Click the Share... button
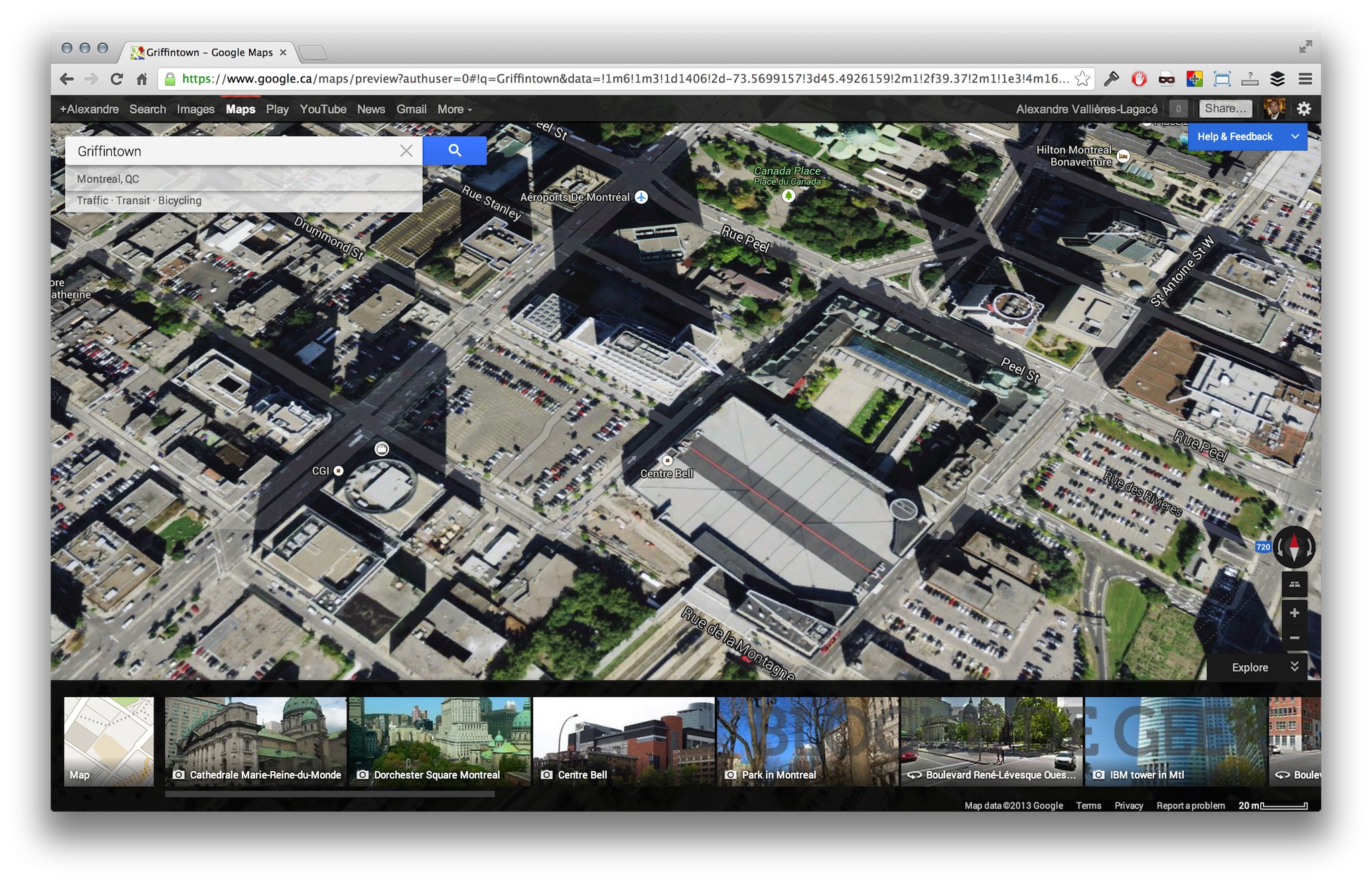This screenshot has height=882, width=1372. (x=1225, y=108)
